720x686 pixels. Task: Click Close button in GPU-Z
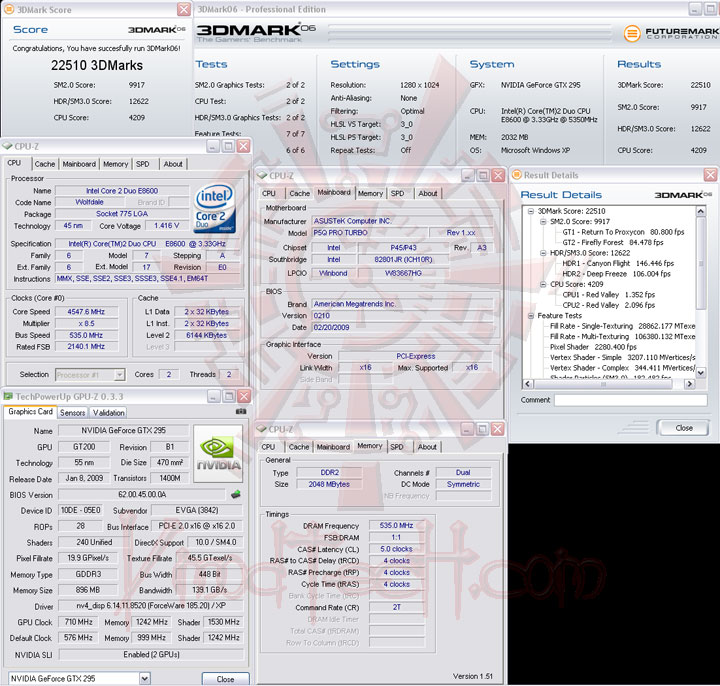[225, 679]
